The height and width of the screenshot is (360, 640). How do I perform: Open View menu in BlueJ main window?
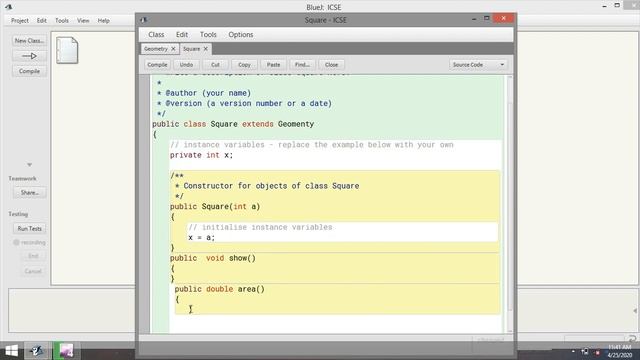pos(83,20)
